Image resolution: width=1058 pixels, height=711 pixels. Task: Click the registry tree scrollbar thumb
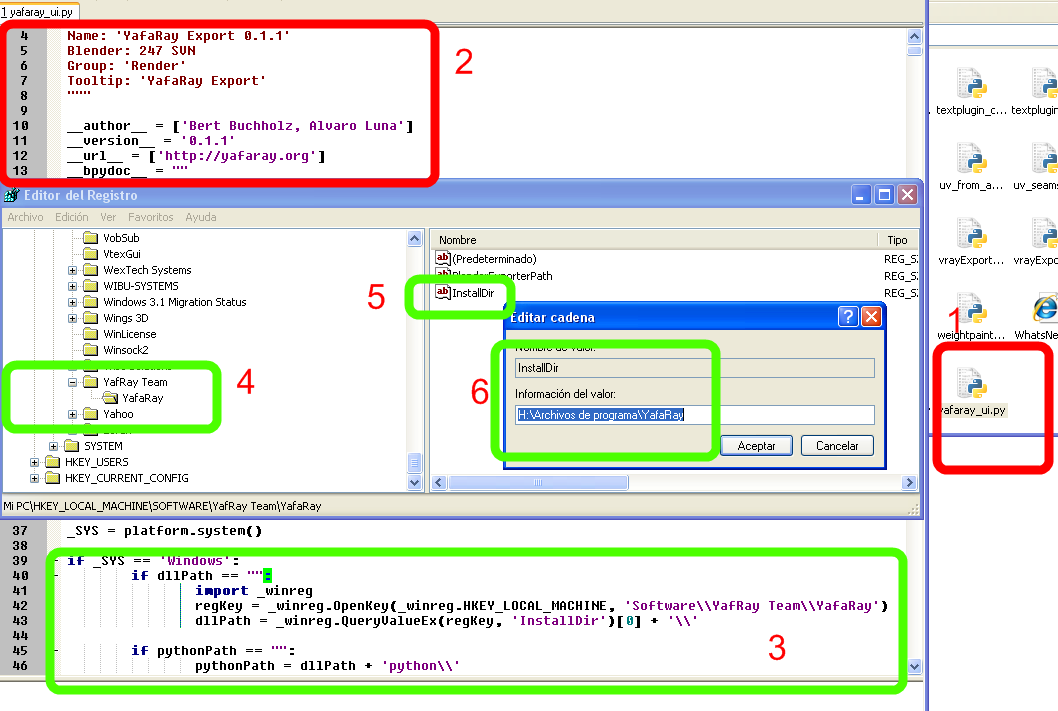414,462
